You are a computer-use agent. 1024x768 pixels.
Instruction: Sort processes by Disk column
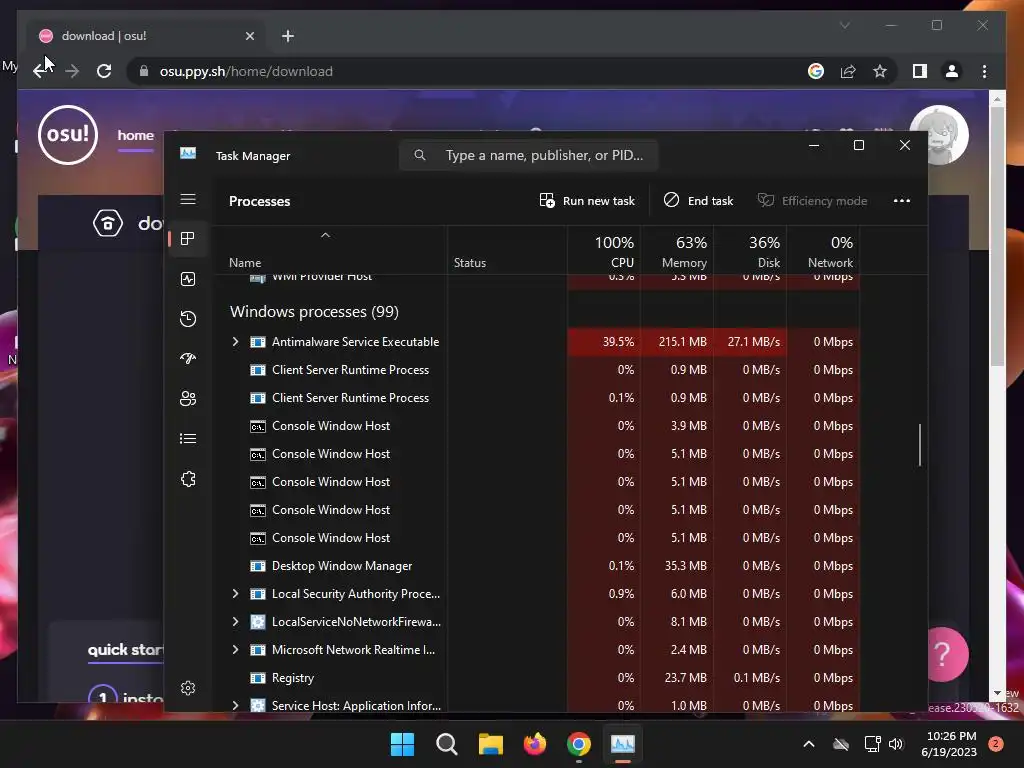point(750,251)
